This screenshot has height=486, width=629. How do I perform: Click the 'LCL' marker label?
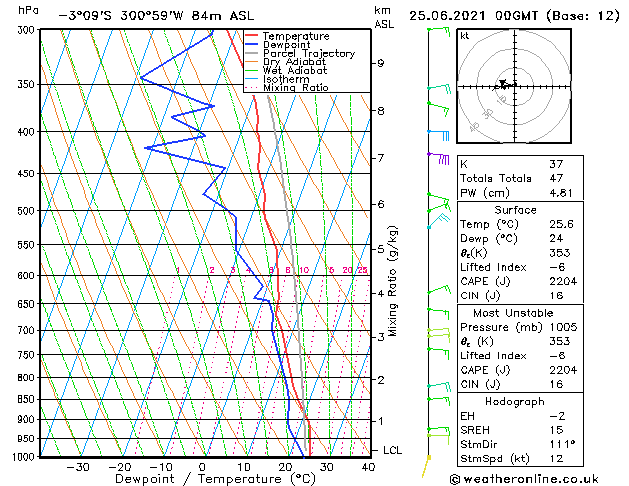392,450
